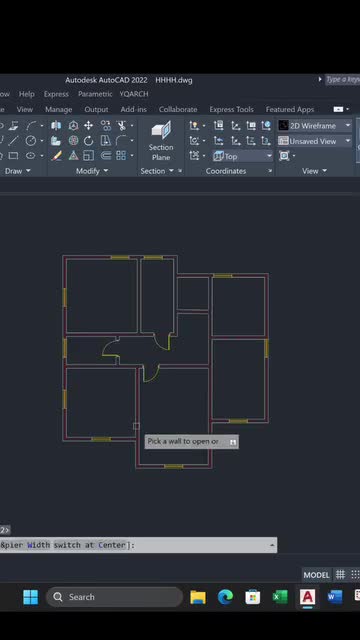The image size is (360, 640).
Task: Click the Scale tool in Modify panel
Action: pos(88,156)
